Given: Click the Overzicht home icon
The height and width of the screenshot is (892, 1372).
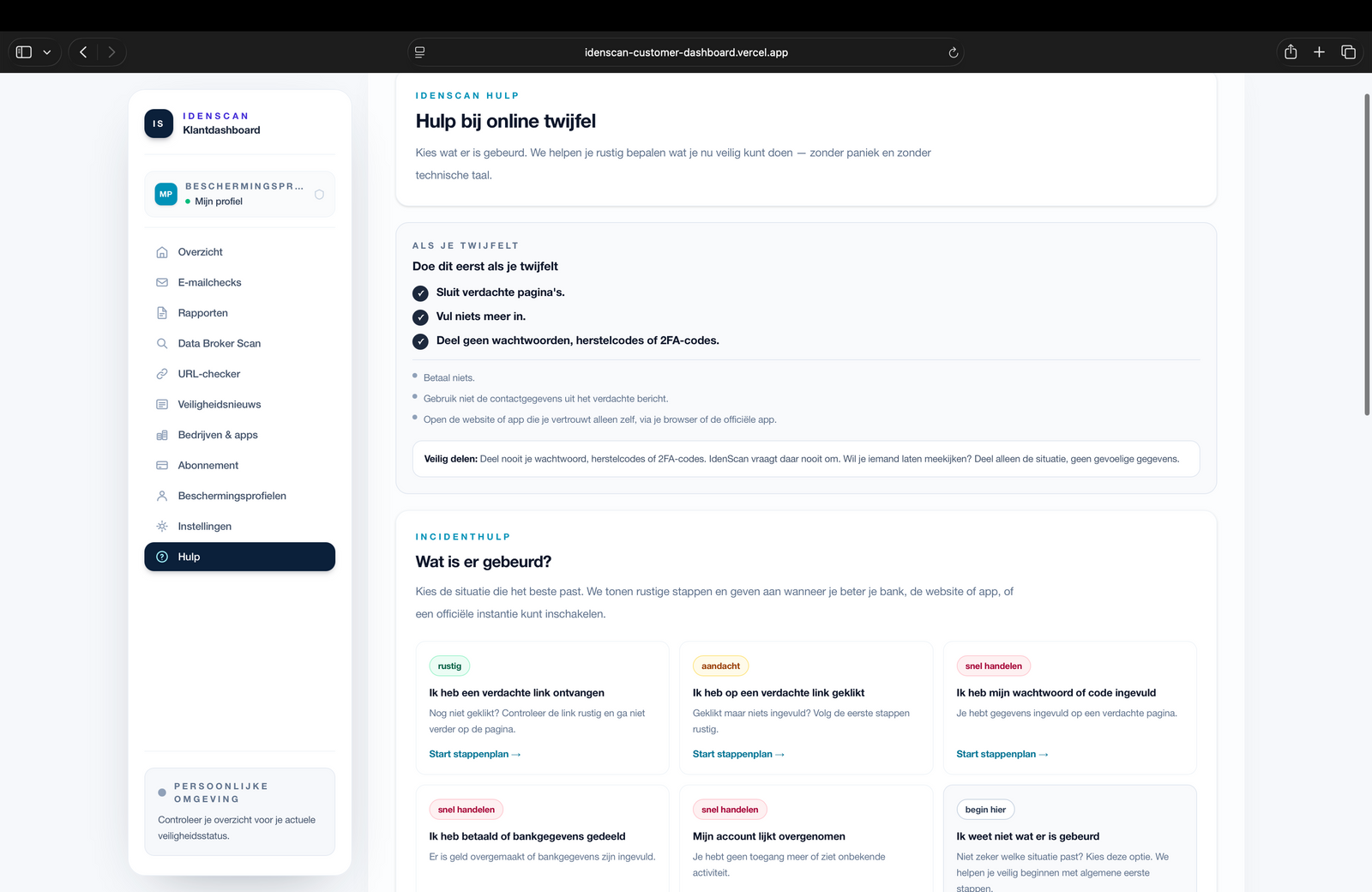Looking at the screenshot, I should (162, 252).
